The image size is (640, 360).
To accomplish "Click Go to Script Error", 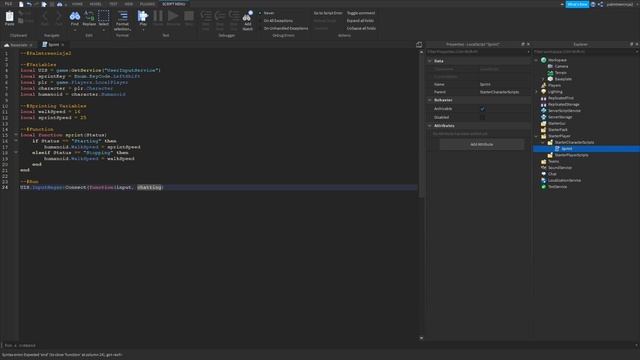I will [x=328, y=13].
